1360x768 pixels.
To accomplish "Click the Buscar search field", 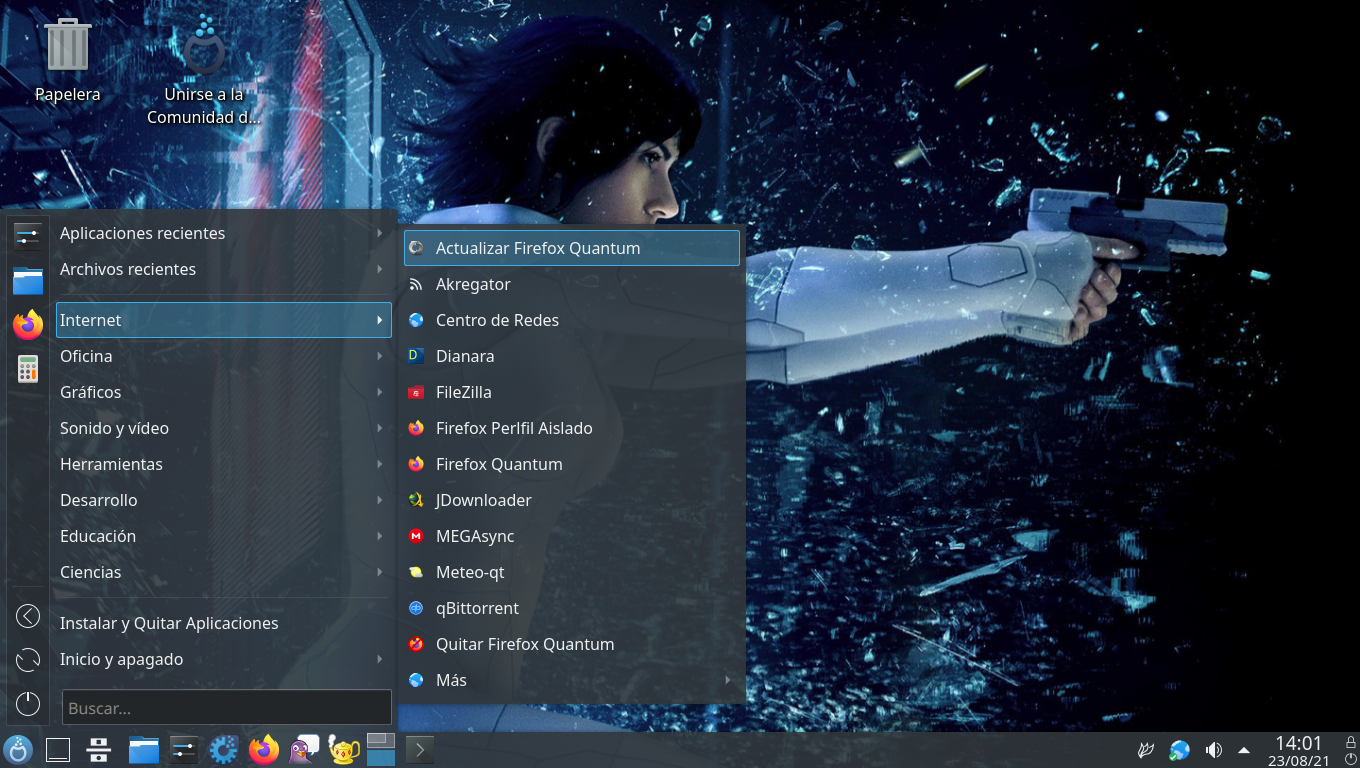I will (227, 708).
